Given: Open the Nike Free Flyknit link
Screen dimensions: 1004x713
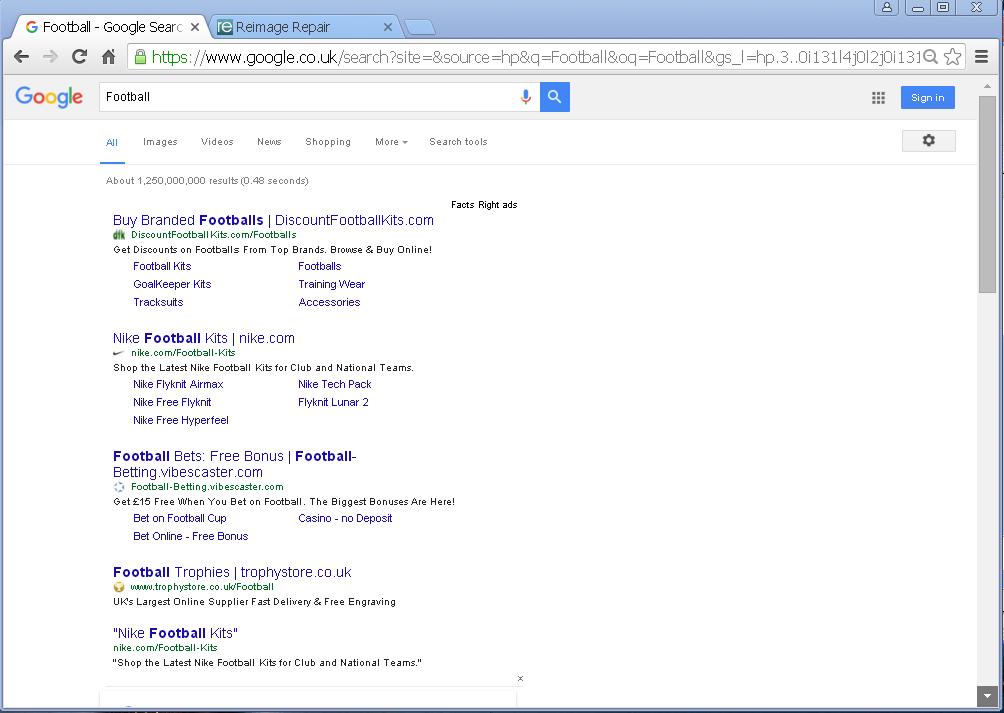Looking at the screenshot, I should [x=172, y=402].
